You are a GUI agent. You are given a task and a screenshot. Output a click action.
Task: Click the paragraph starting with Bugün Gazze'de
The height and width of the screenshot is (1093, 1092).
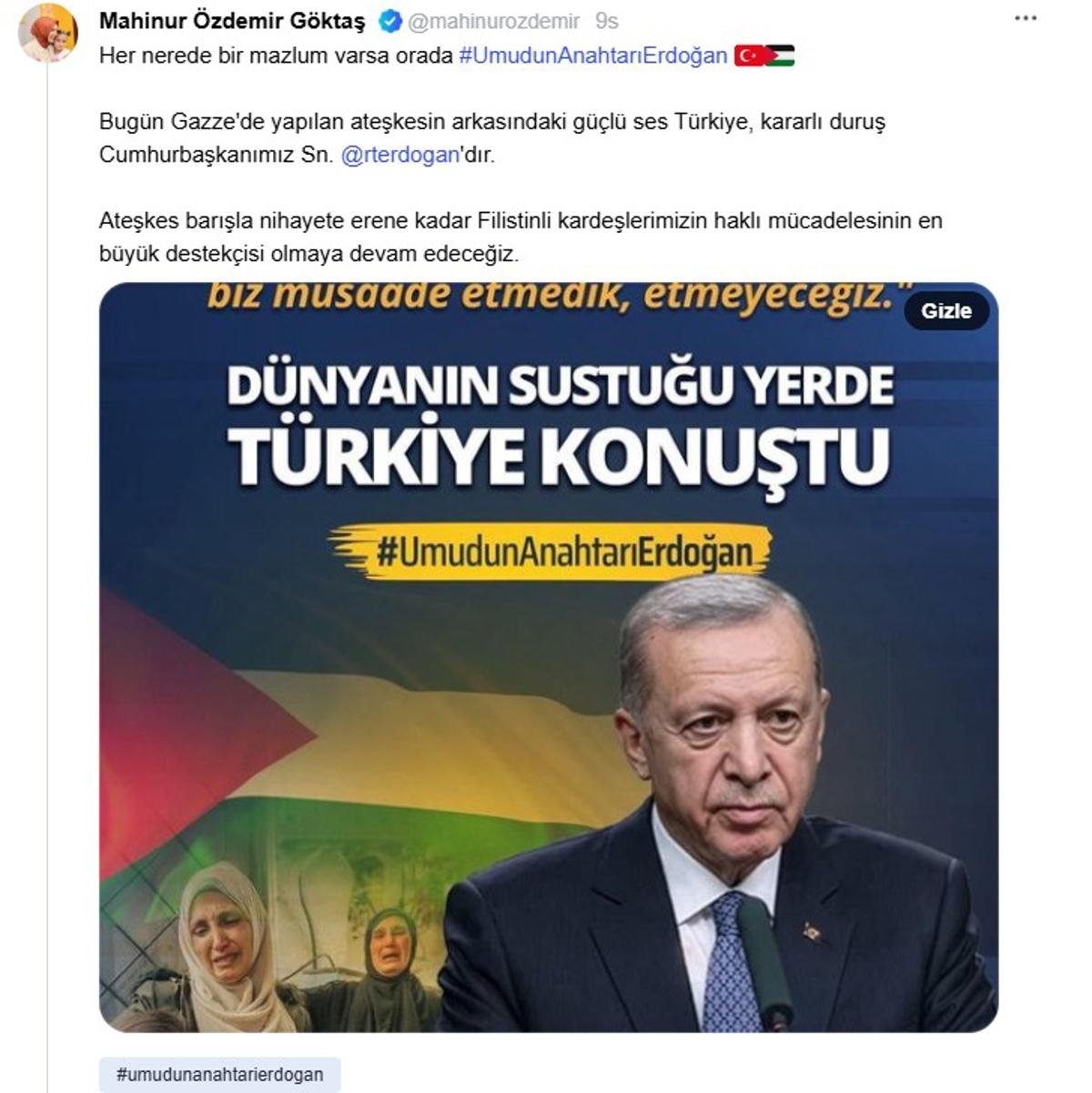pyautogui.click(x=492, y=138)
